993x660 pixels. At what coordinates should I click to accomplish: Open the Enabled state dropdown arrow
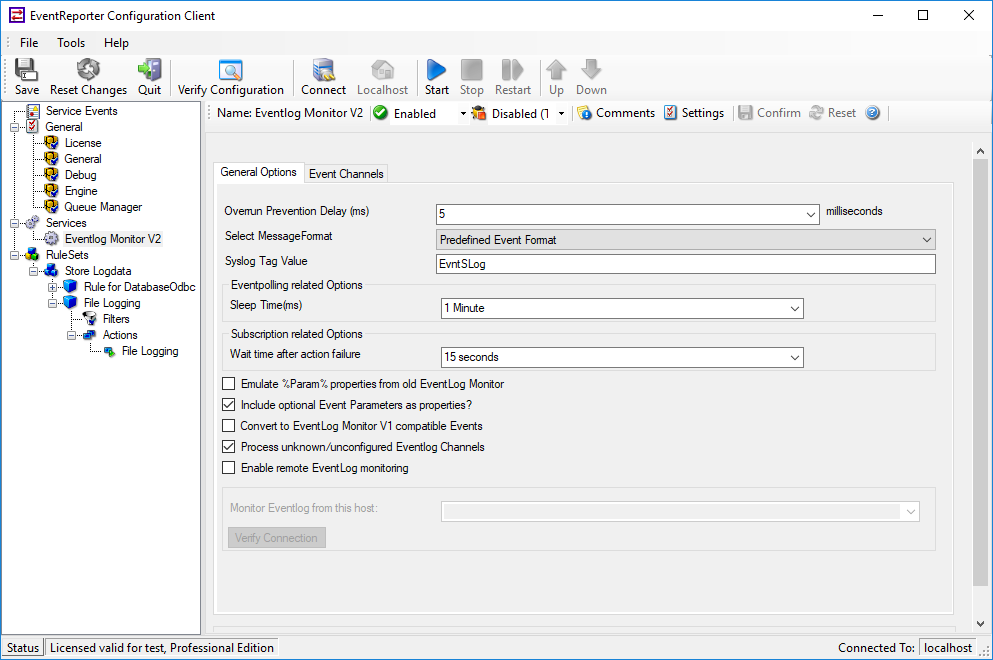coord(463,113)
